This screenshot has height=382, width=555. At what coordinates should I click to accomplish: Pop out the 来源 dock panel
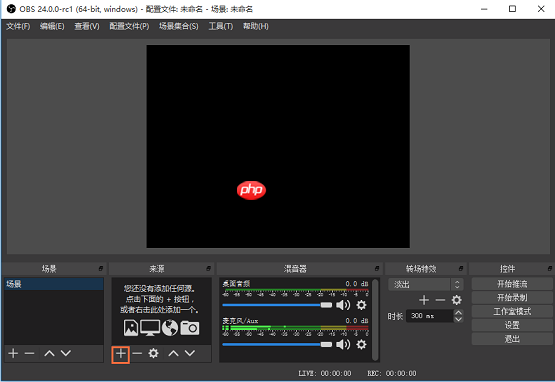coord(208,269)
